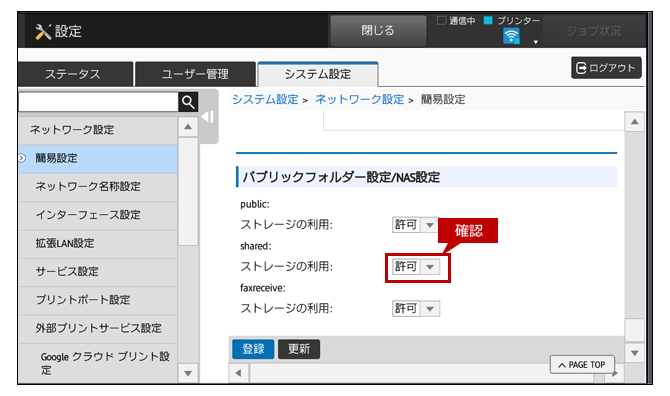
Task: Open faxreceive ストレージの利用 dropdown
Action: coord(416,308)
